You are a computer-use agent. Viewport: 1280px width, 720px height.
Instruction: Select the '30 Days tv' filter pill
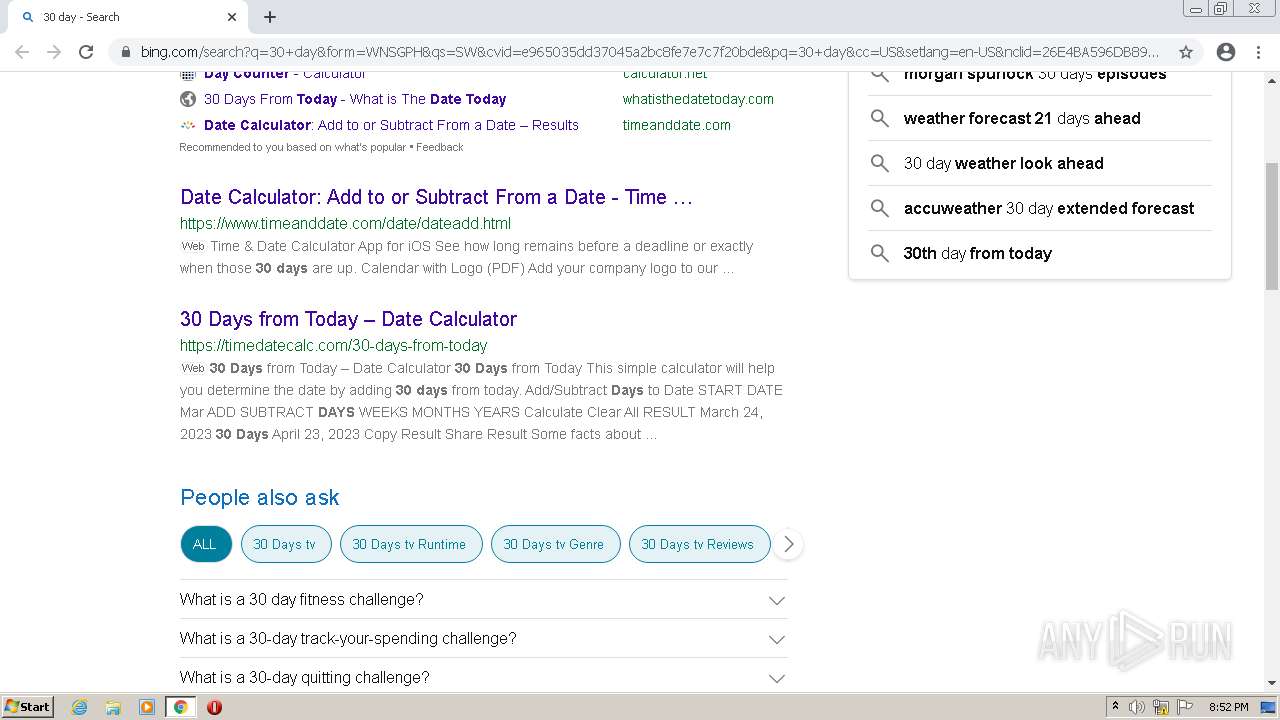point(284,544)
